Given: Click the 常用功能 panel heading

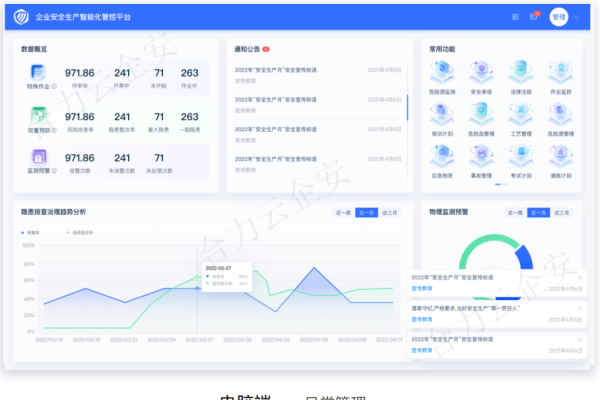Looking at the screenshot, I should 442,49.
